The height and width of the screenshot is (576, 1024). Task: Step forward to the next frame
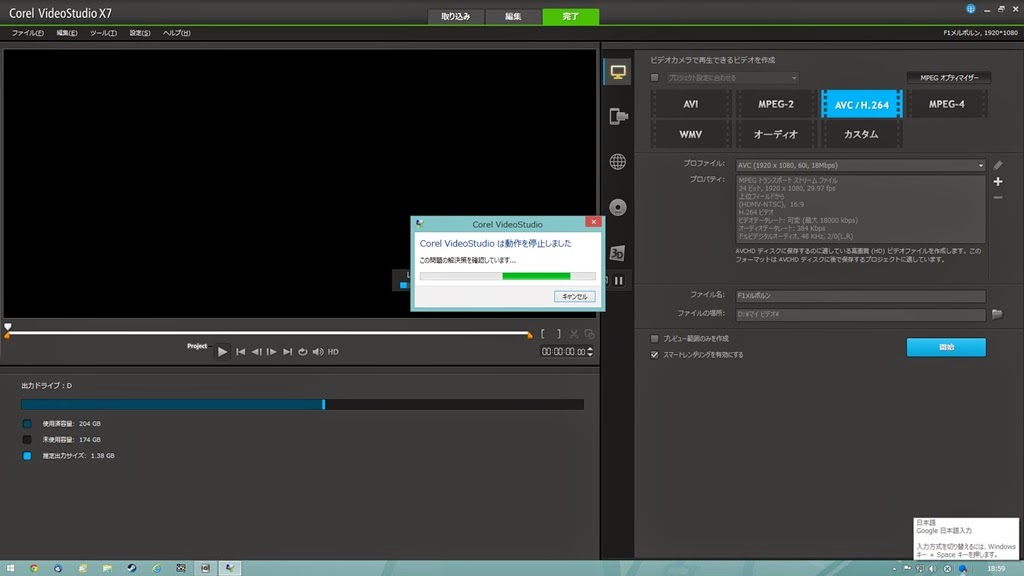click(x=272, y=352)
